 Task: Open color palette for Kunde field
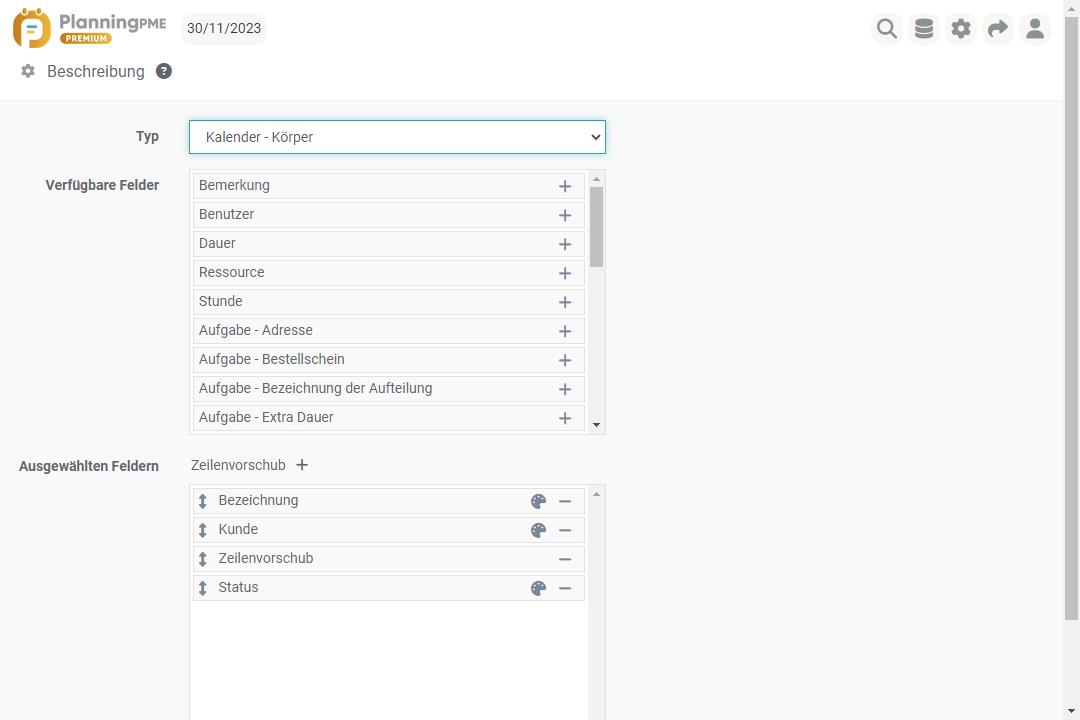point(539,530)
